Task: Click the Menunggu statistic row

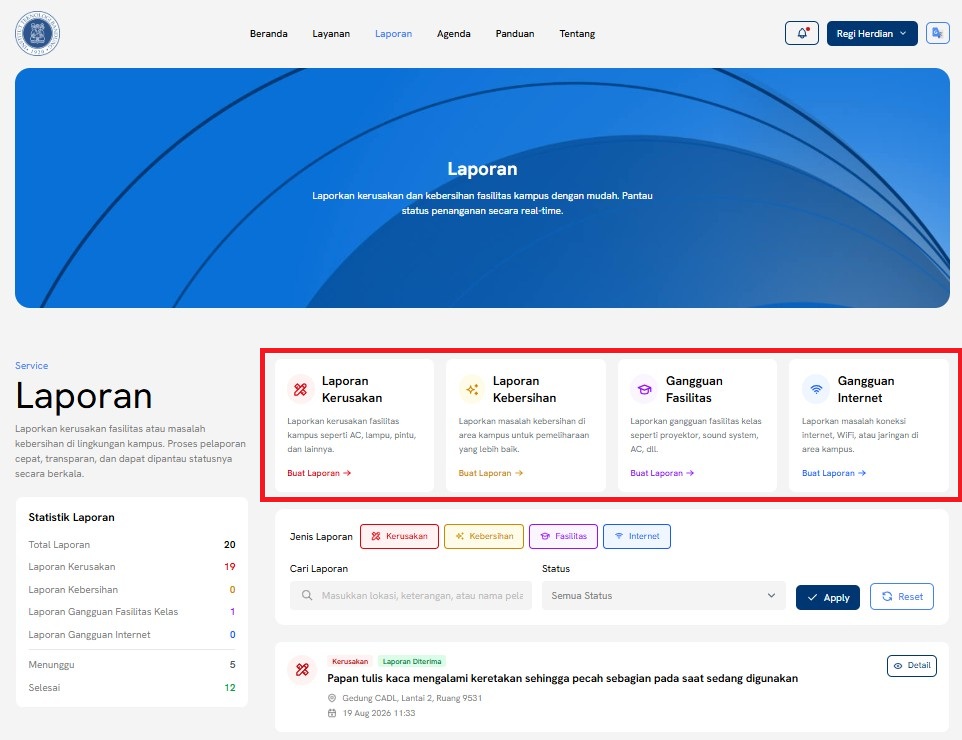Action: click(x=132, y=665)
